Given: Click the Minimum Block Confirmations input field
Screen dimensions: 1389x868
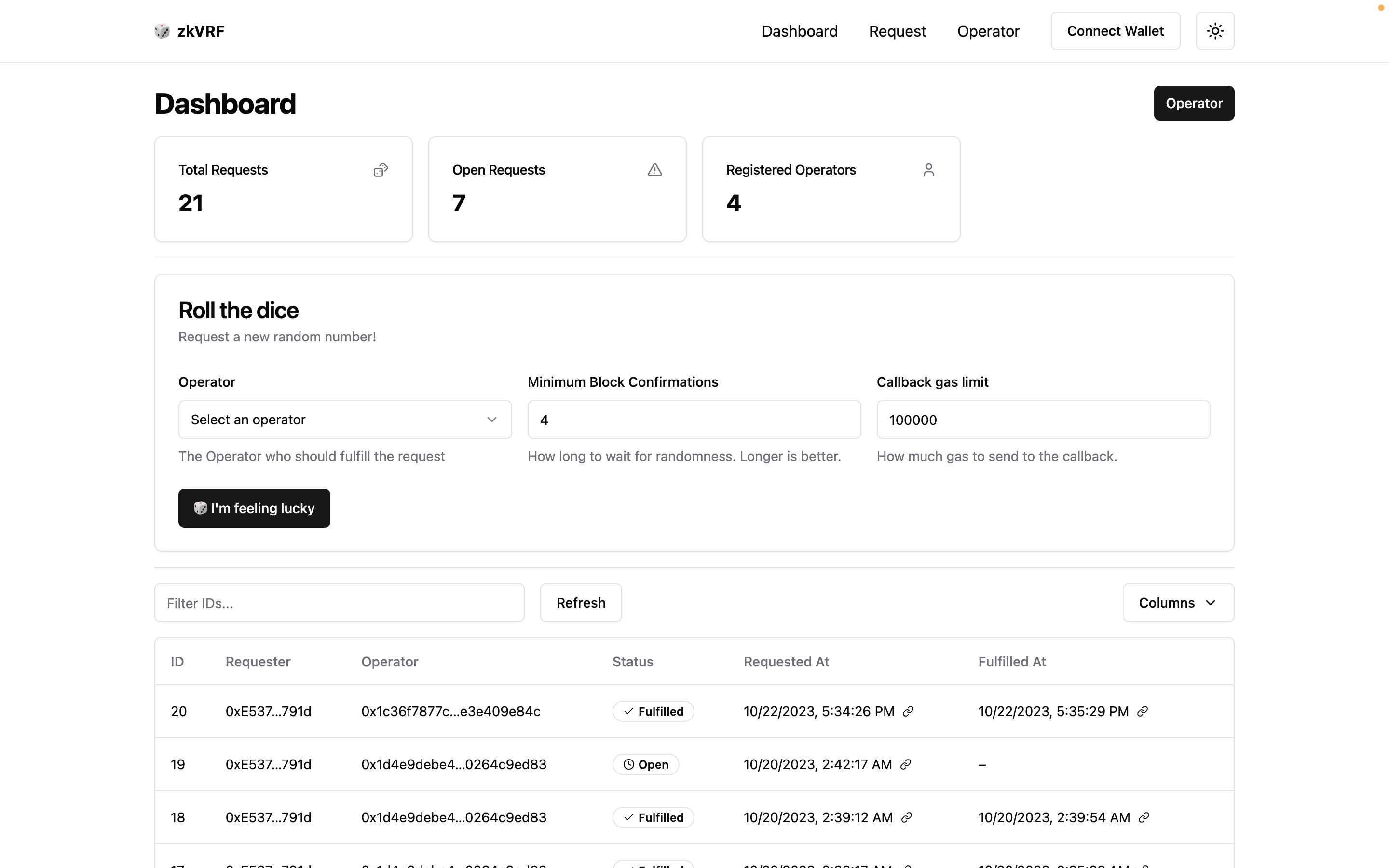Looking at the screenshot, I should [x=694, y=419].
